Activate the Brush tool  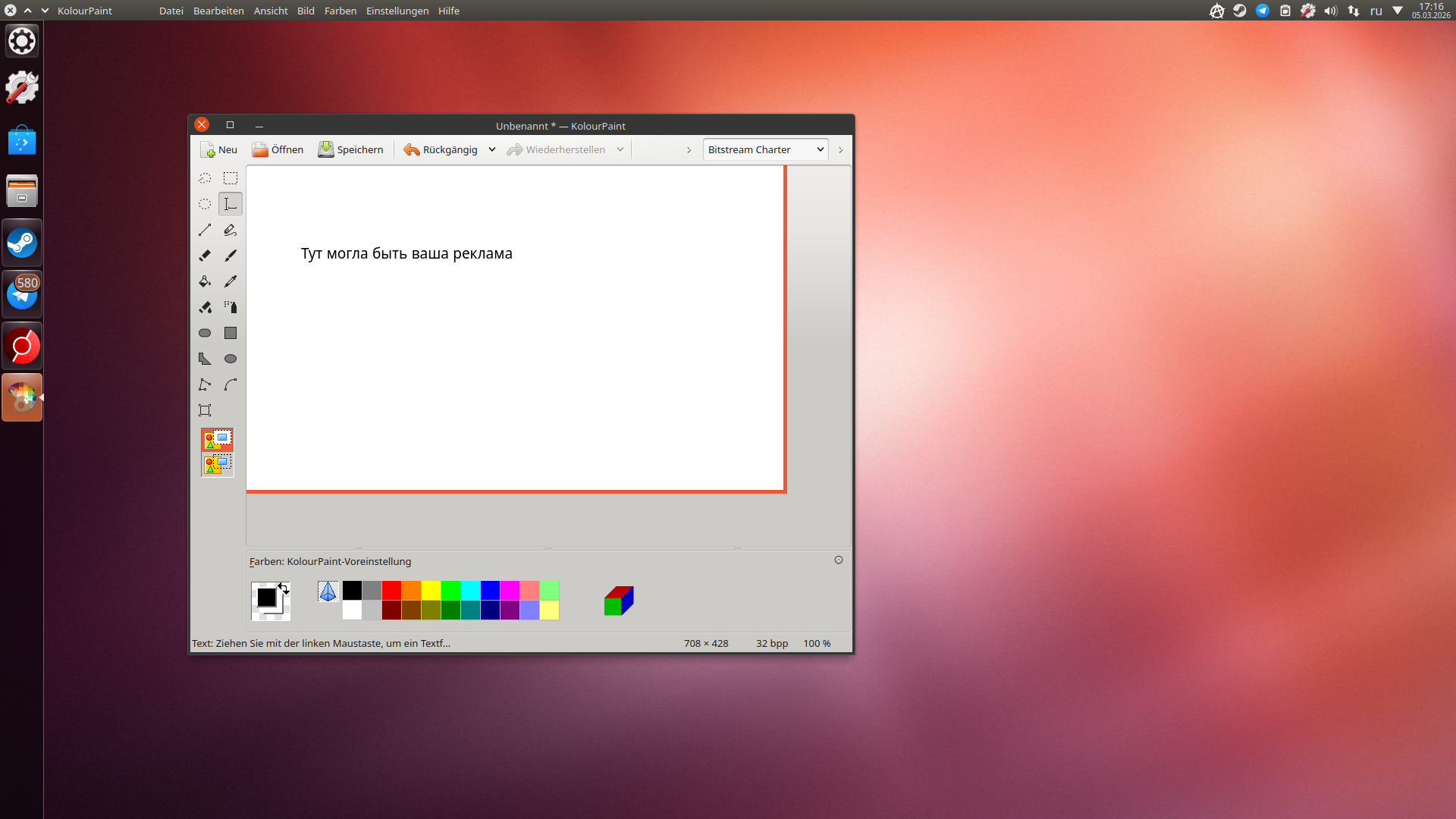point(231,256)
